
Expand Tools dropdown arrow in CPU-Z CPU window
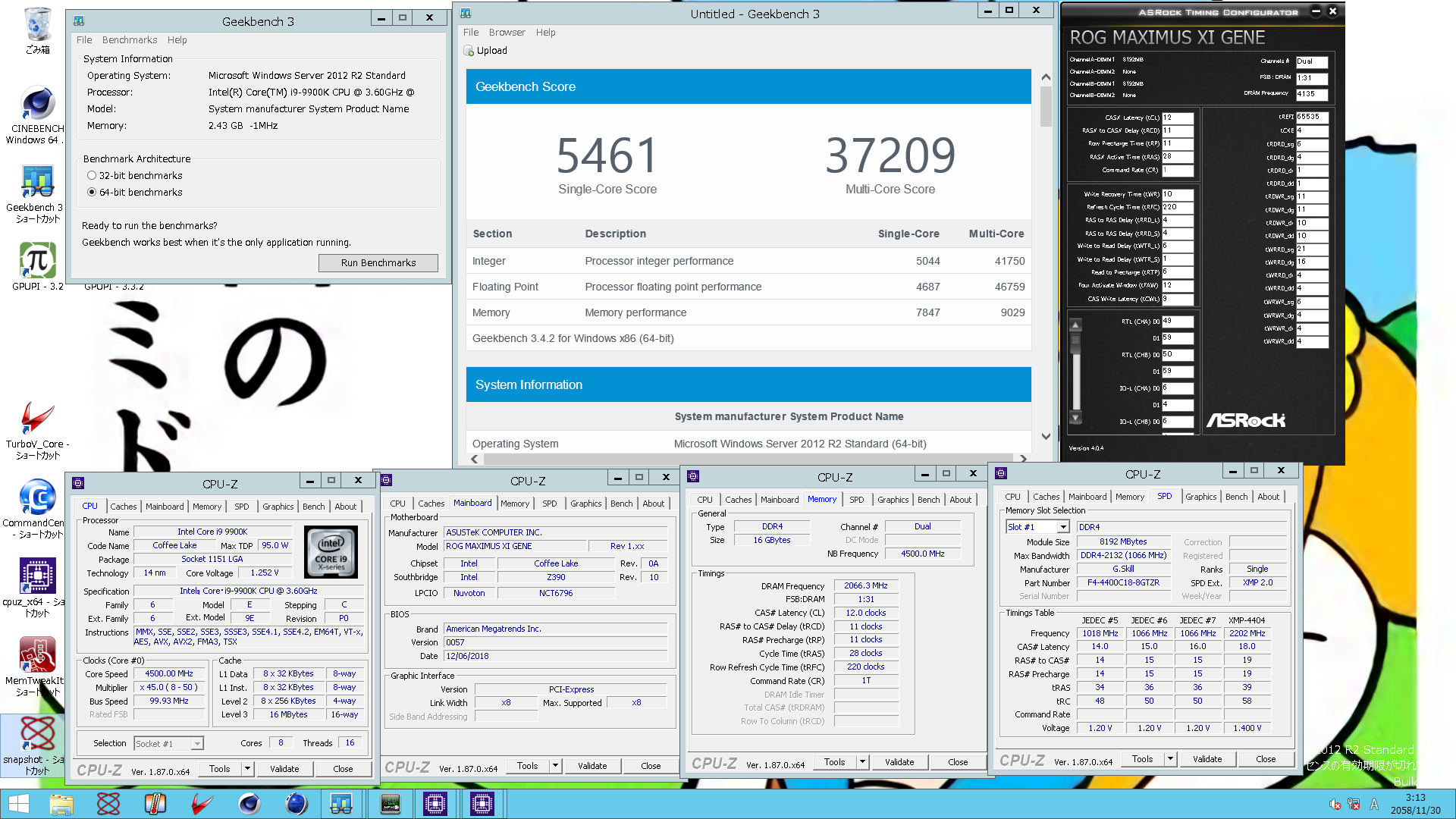click(247, 769)
